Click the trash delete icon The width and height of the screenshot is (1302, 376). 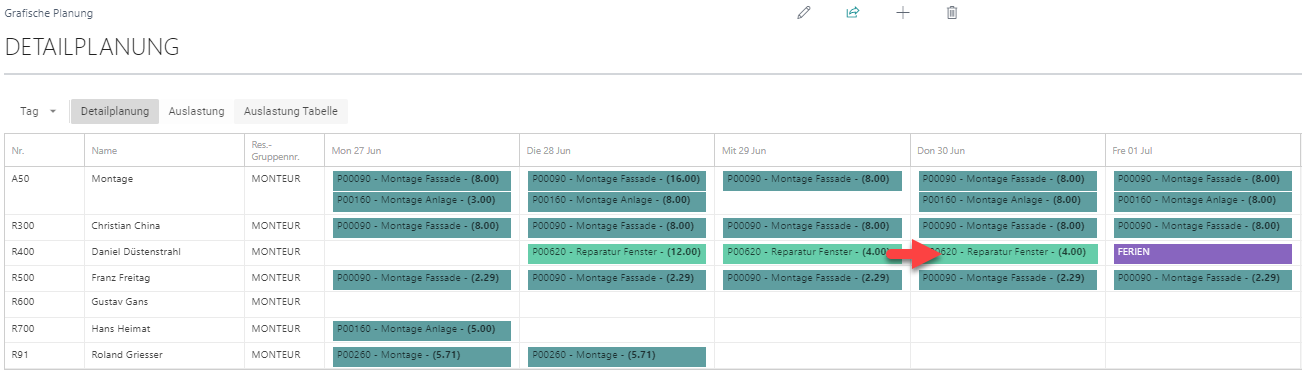coord(952,13)
